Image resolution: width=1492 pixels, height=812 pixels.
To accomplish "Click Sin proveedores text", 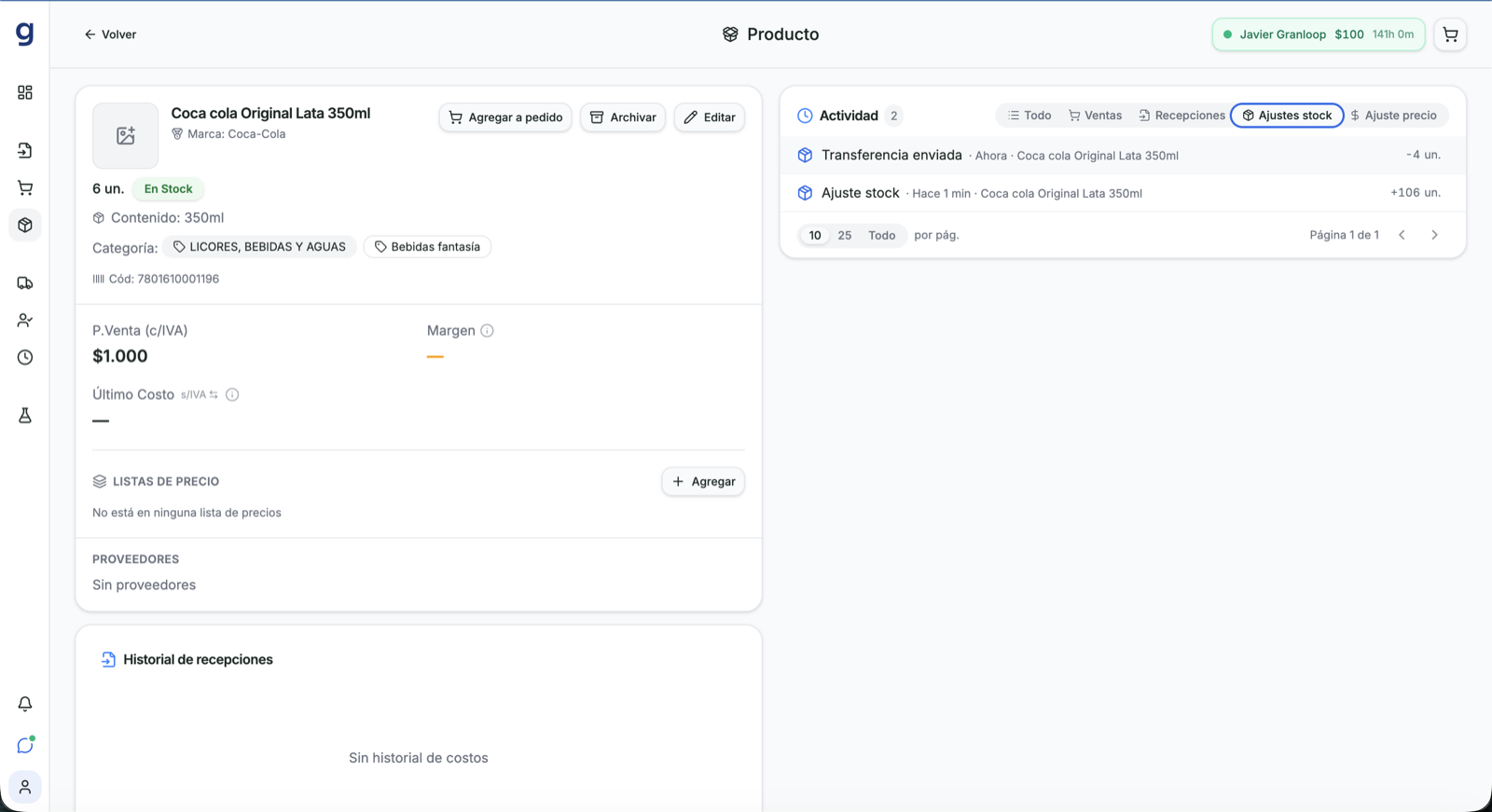I will 144,585.
